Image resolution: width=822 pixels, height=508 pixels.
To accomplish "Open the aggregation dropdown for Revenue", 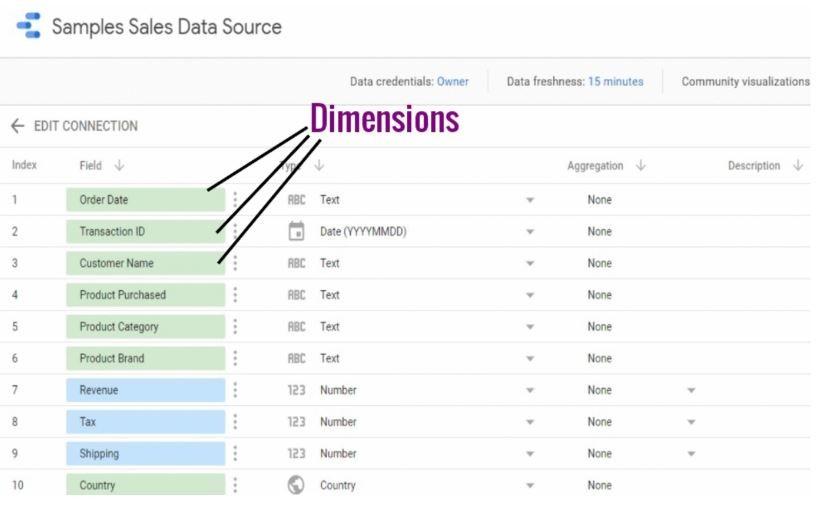I will tap(691, 391).
